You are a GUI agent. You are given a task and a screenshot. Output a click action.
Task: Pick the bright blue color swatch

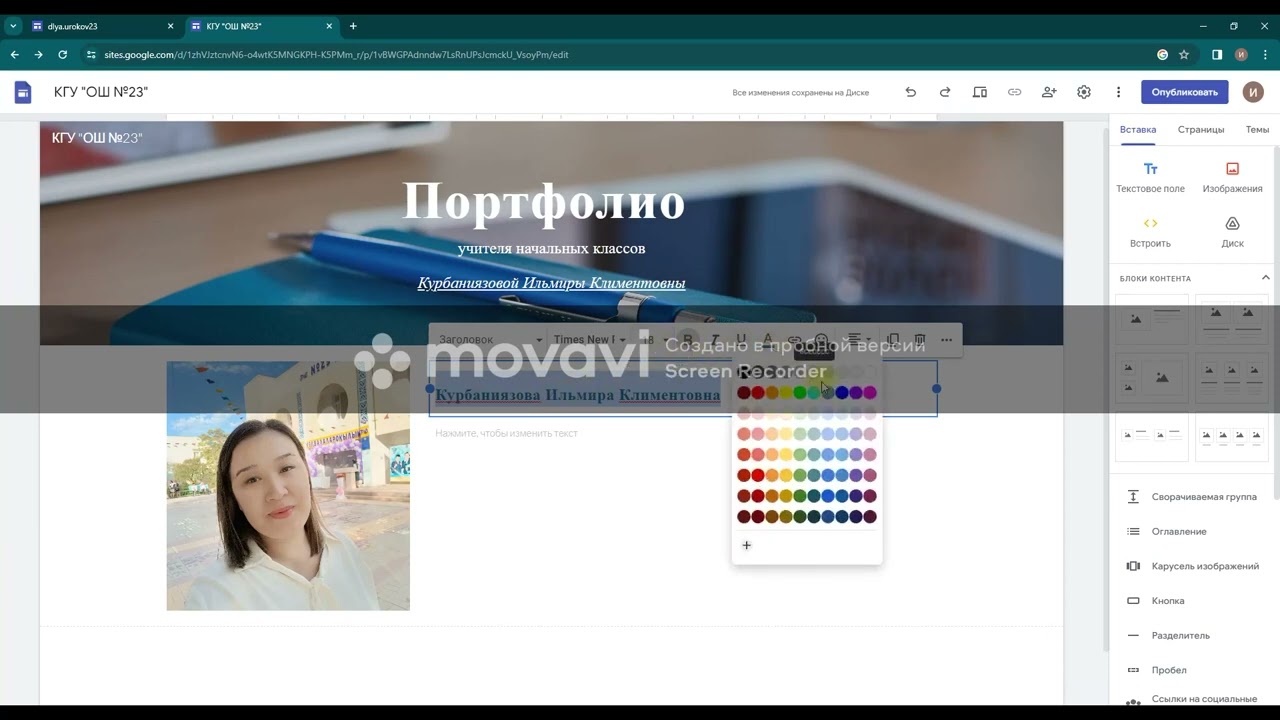pyautogui.click(x=842, y=393)
